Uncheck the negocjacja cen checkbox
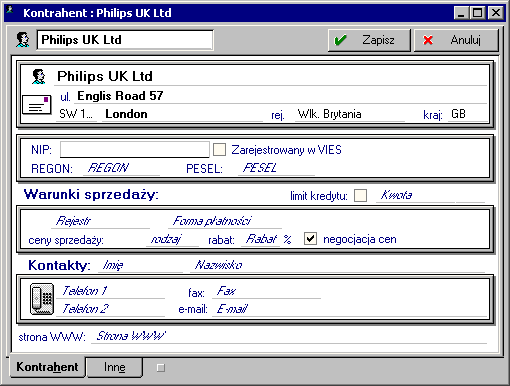Image resolution: width=510 pixels, height=386 pixels. tap(310, 239)
